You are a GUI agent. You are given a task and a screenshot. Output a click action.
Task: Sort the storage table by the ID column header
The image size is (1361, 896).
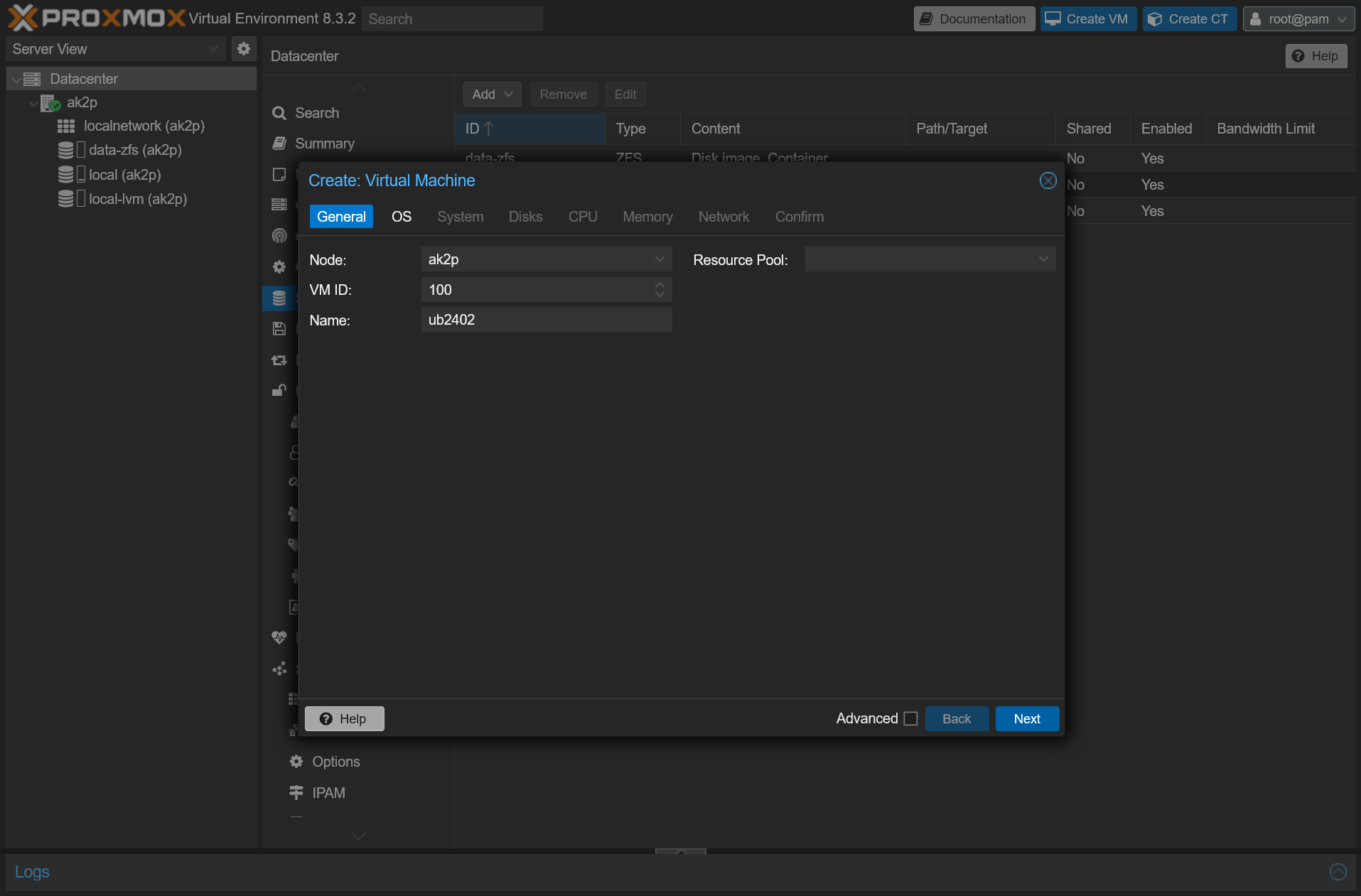[529, 129]
